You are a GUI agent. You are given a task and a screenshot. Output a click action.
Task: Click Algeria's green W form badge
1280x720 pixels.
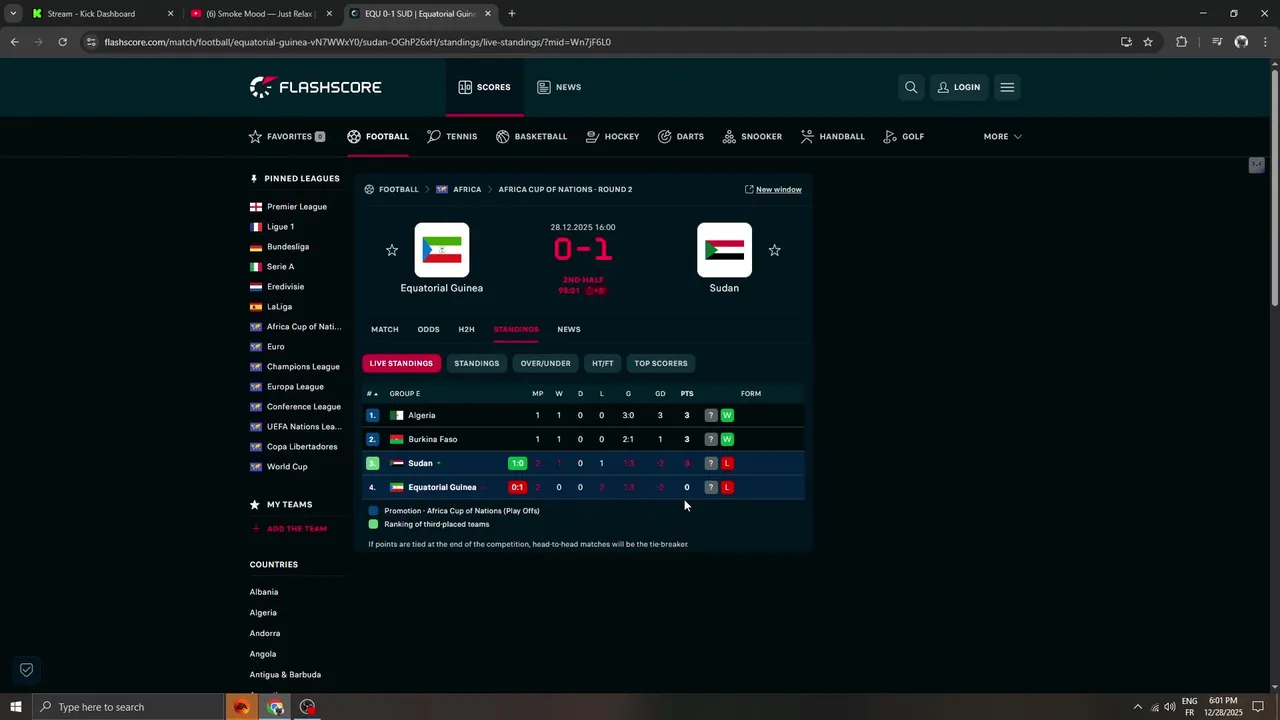[x=727, y=415]
